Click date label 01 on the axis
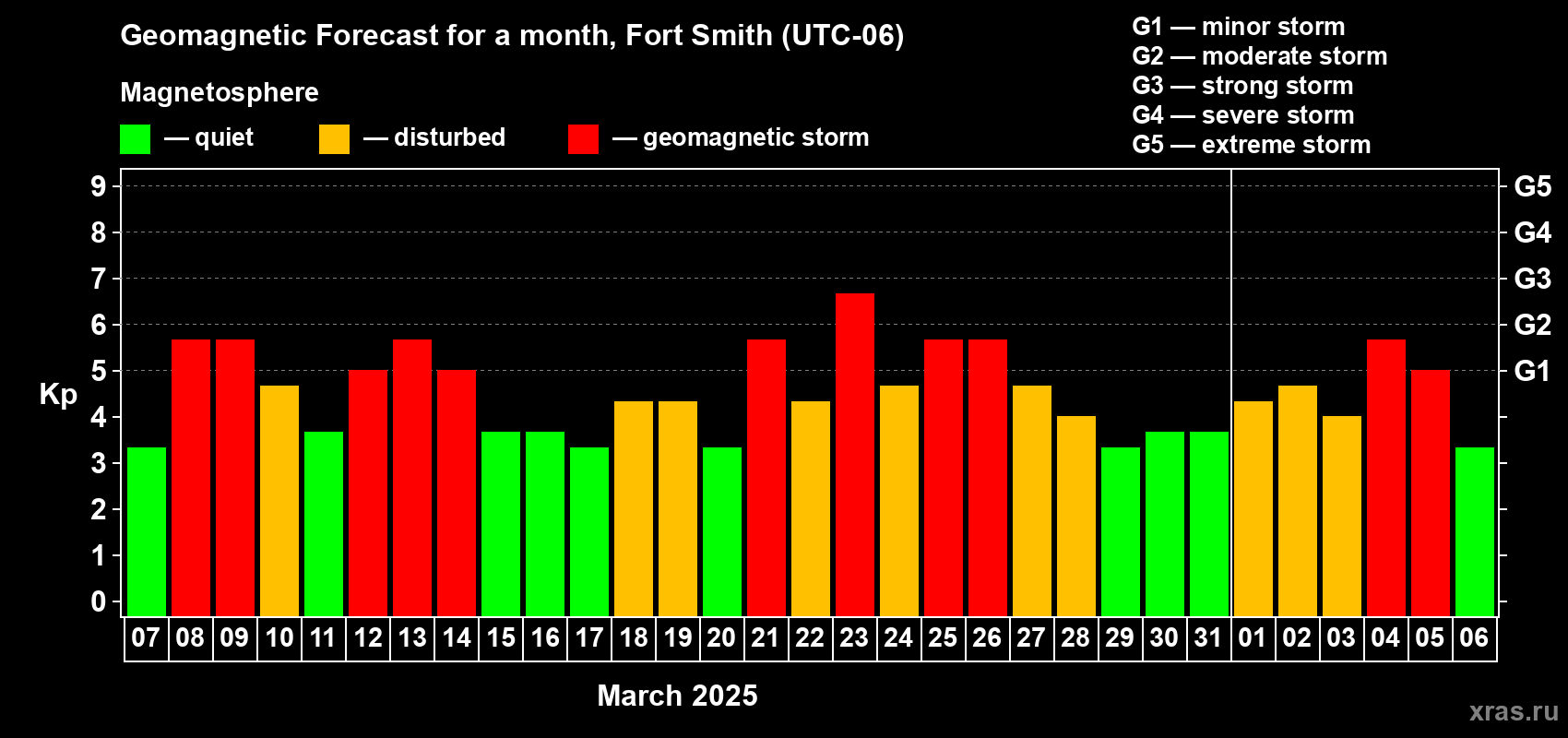Viewport: 1568px width, 738px height. 1253,637
